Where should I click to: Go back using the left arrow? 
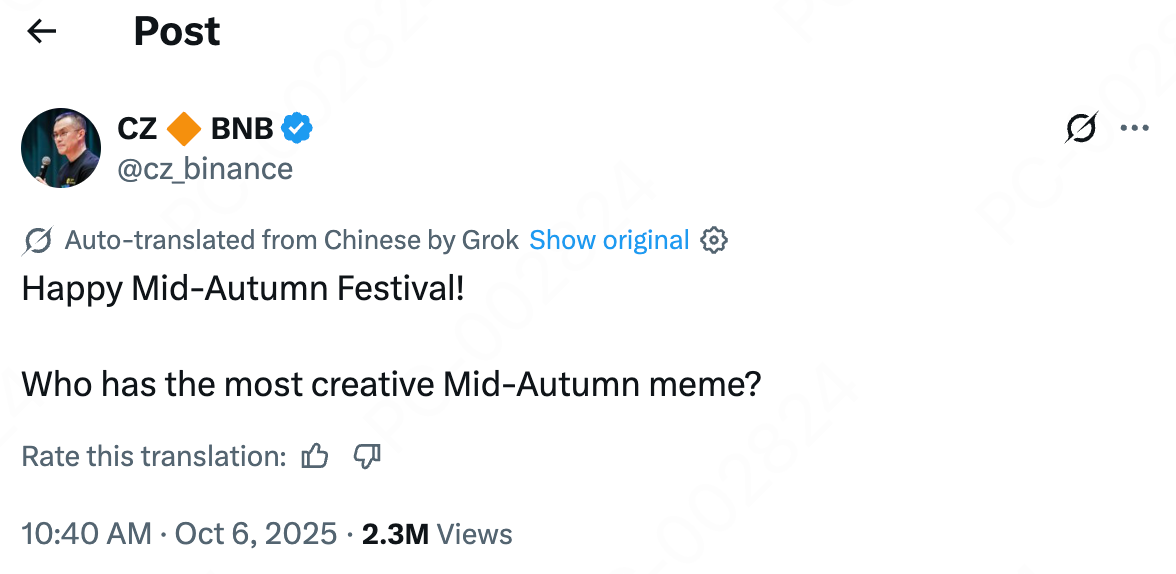click(42, 32)
